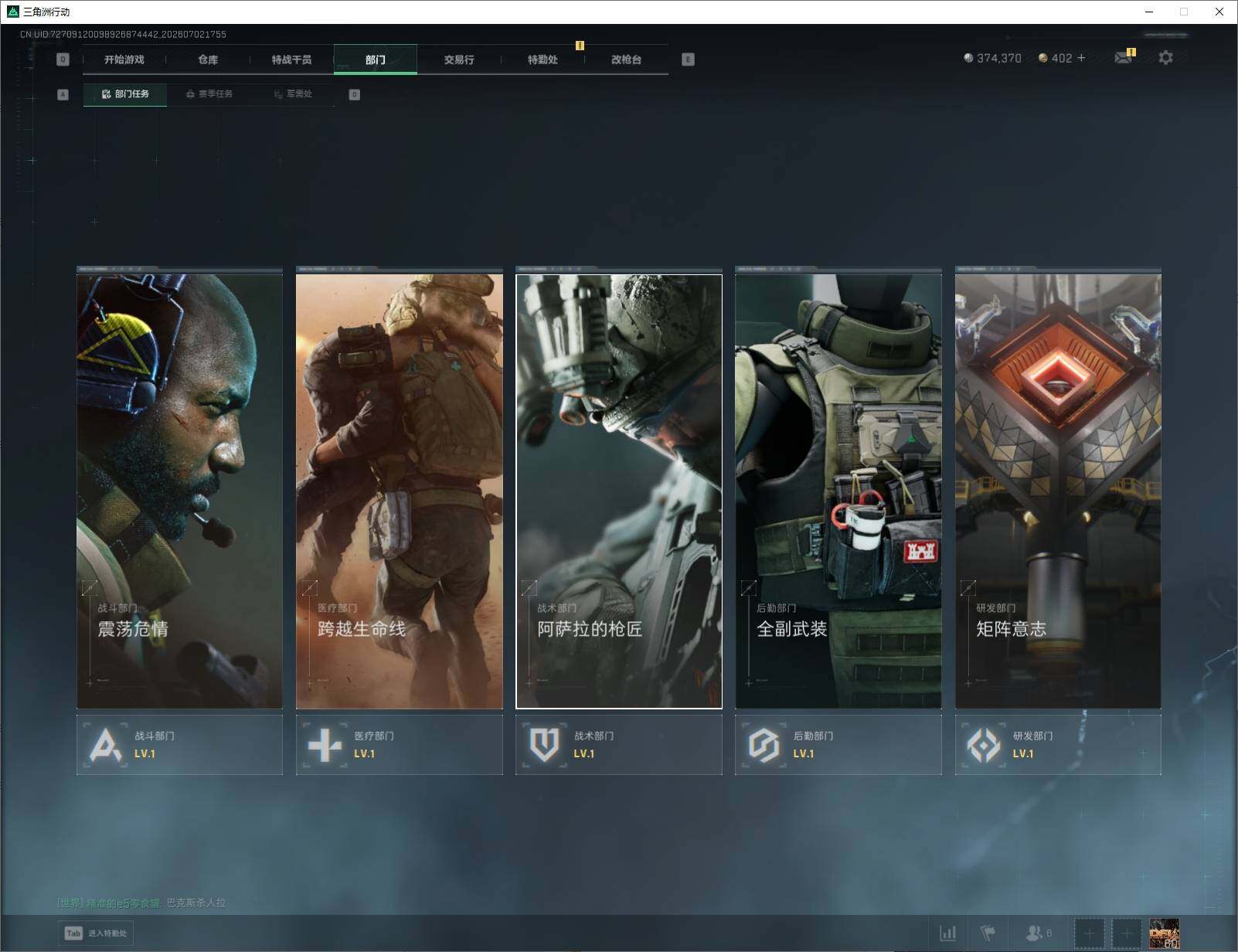Click the flag icon in bottom bar
The height and width of the screenshot is (952, 1238).
click(988, 933)
